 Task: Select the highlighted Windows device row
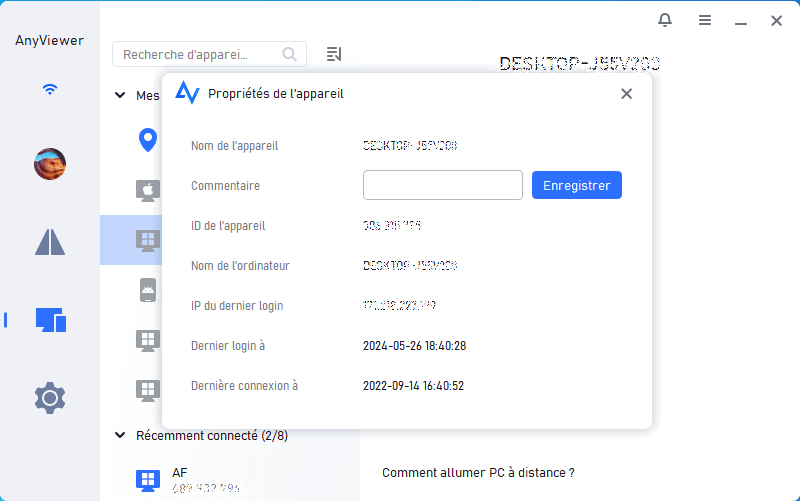point(131,240)
